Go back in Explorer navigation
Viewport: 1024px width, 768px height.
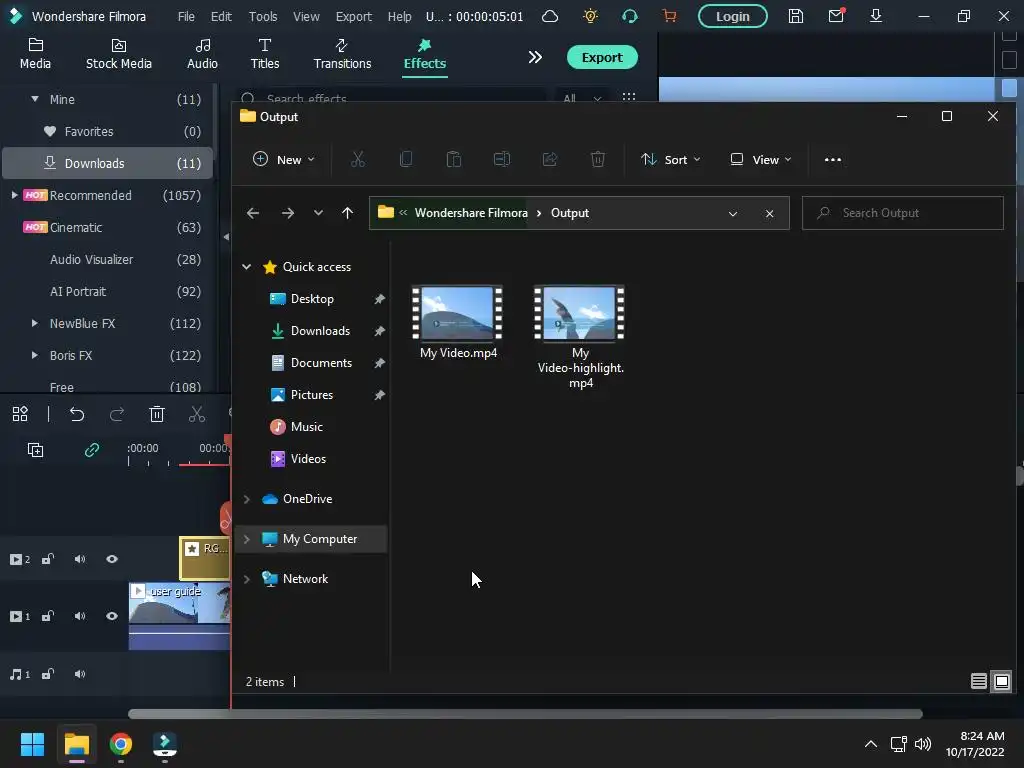coord(253,213)
